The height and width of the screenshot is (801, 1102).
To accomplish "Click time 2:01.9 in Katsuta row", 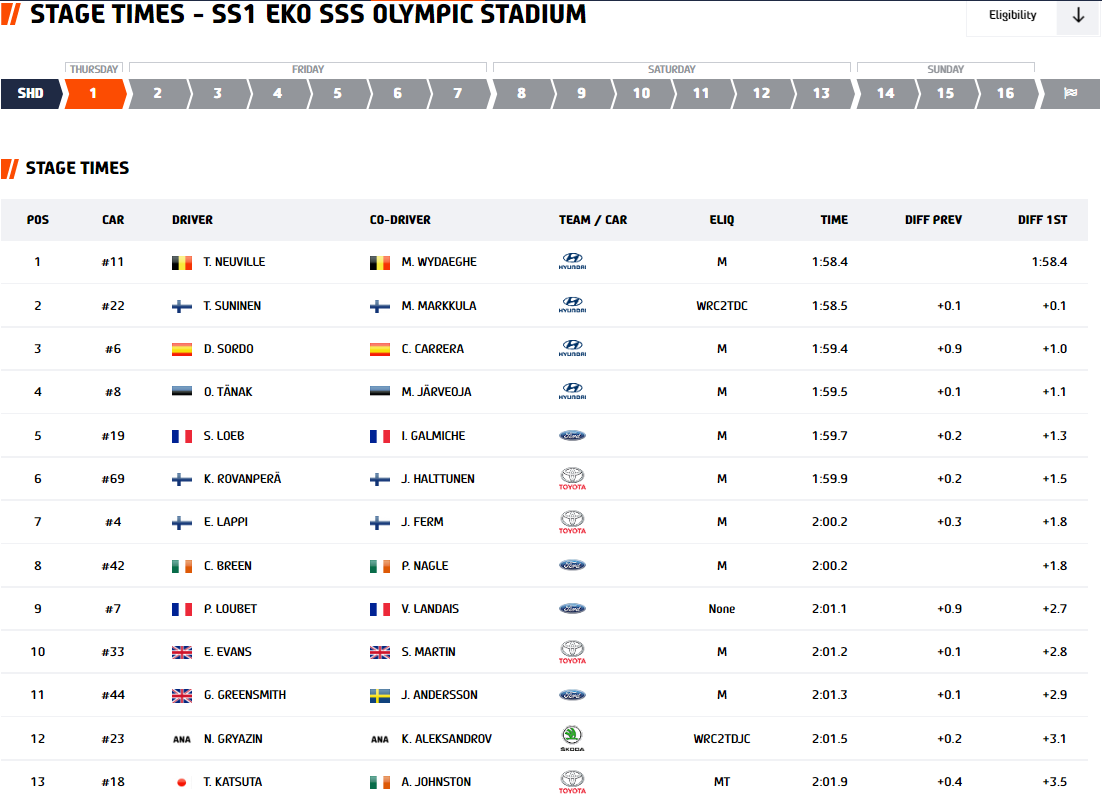I will pyautogui.click(x=830, y=782).
